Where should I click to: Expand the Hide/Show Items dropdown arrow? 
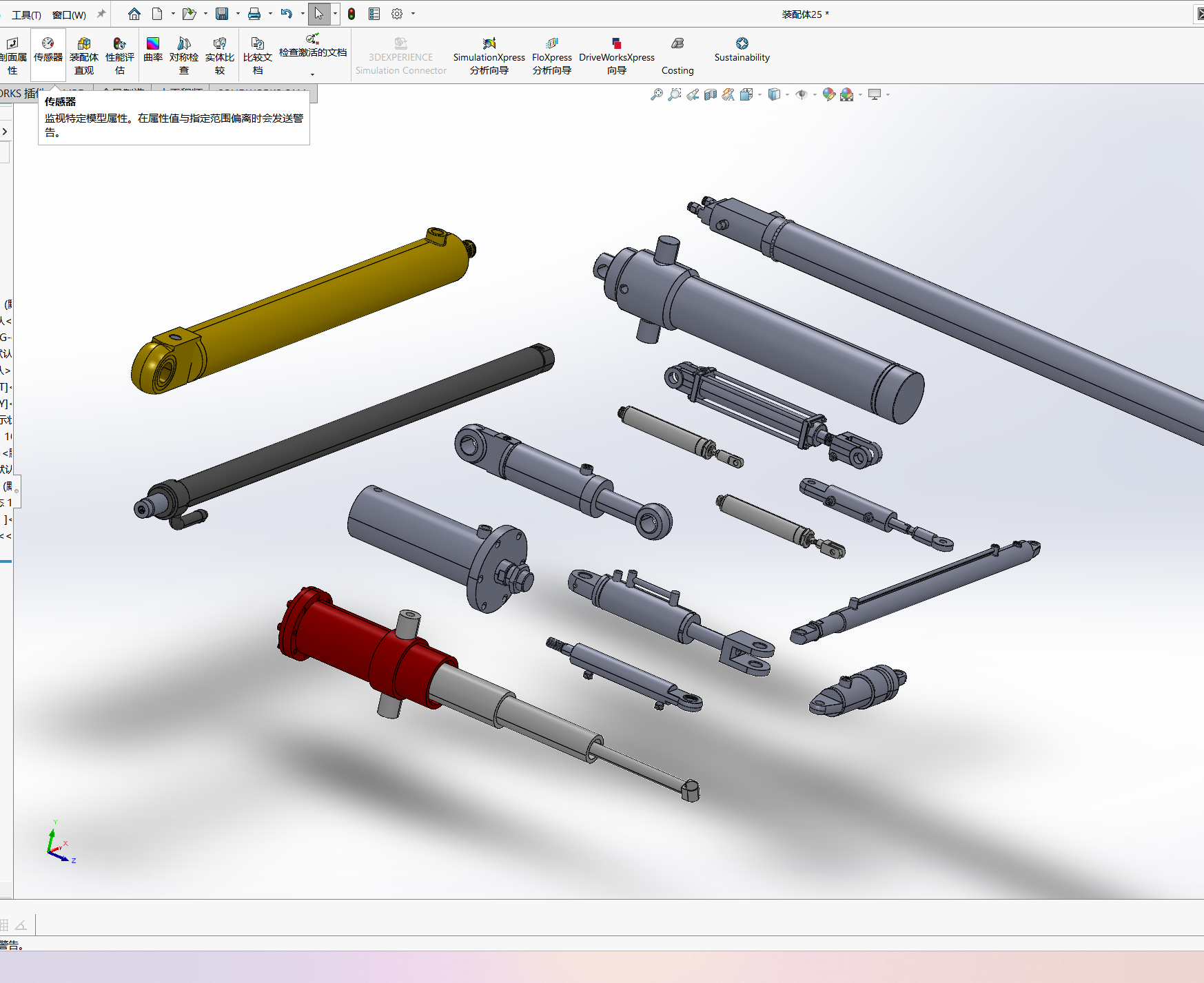click(815, 95)
